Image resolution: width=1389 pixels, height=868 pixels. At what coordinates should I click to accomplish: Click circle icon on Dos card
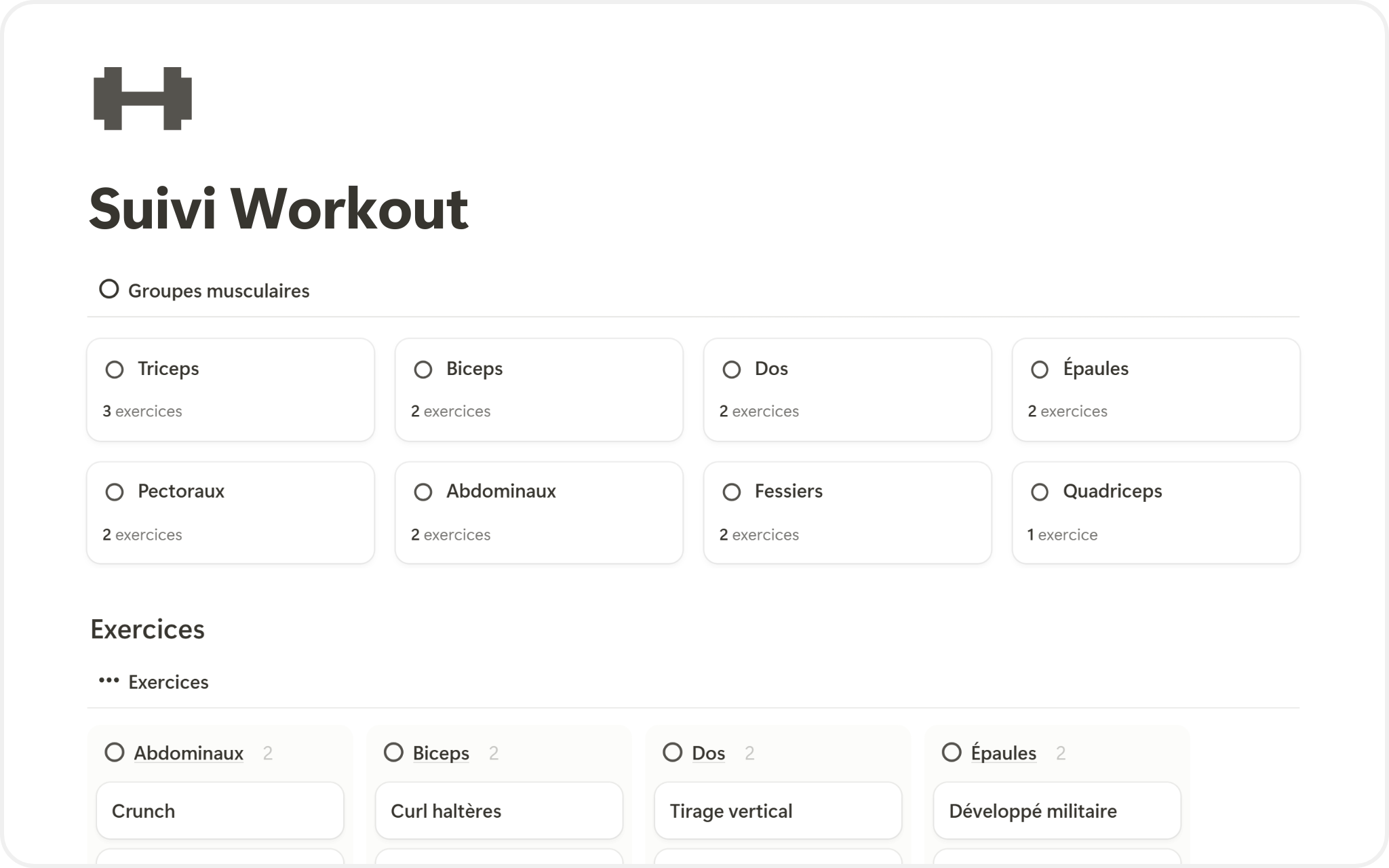click(731, 370)
